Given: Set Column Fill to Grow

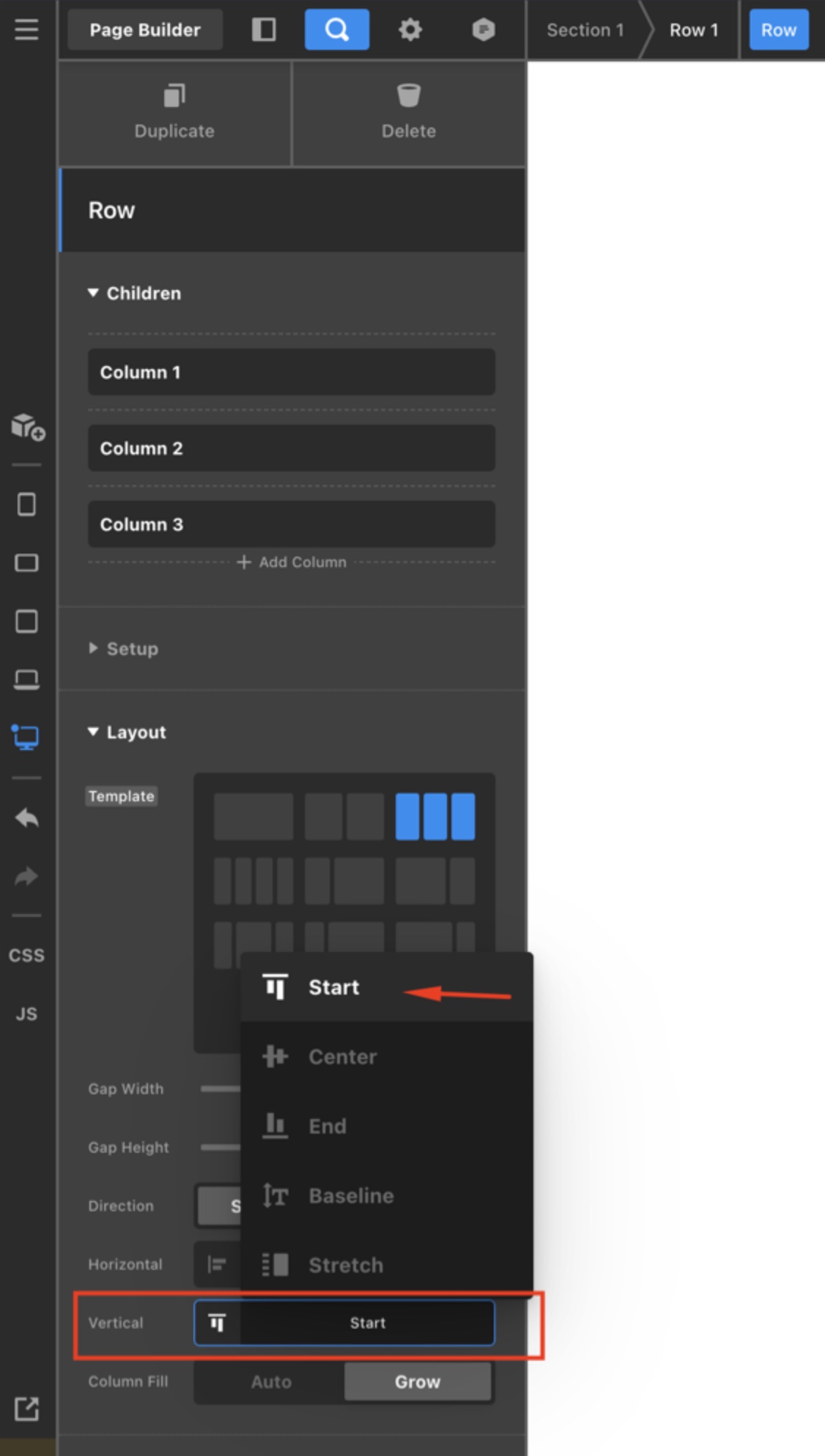Looking at the screenshot, I should click(x=418, y=1382).
